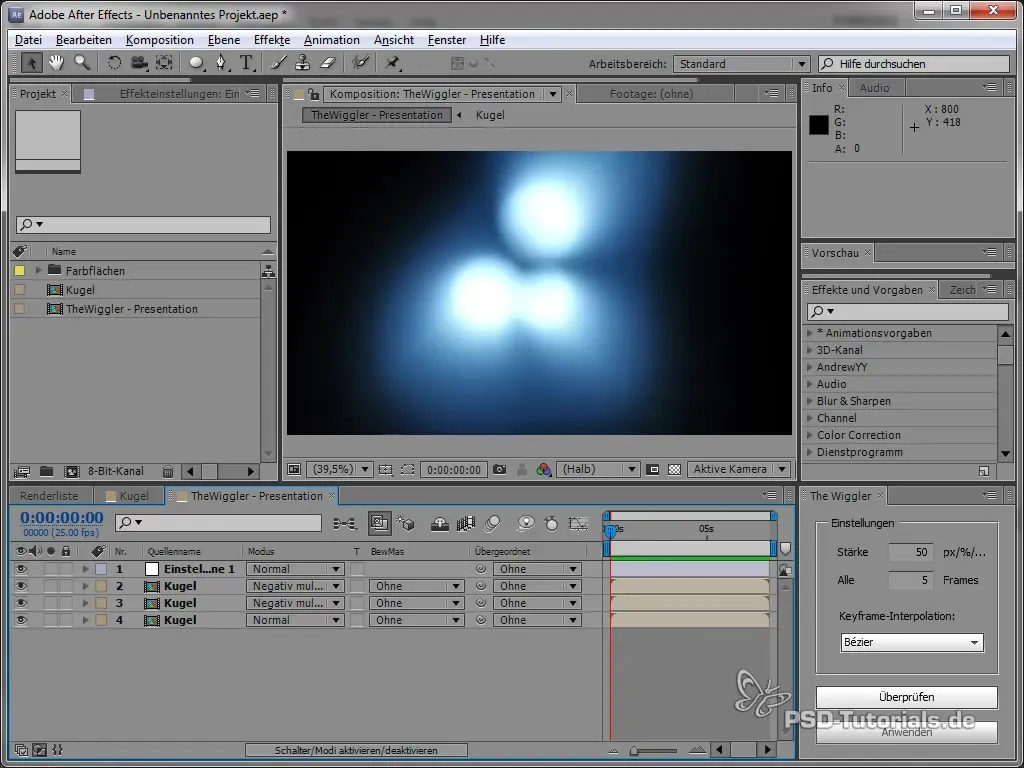Screen dimensions: 1024x768
Task: Select the Clone Stamp tool
Action: click(x=302, y=63)
